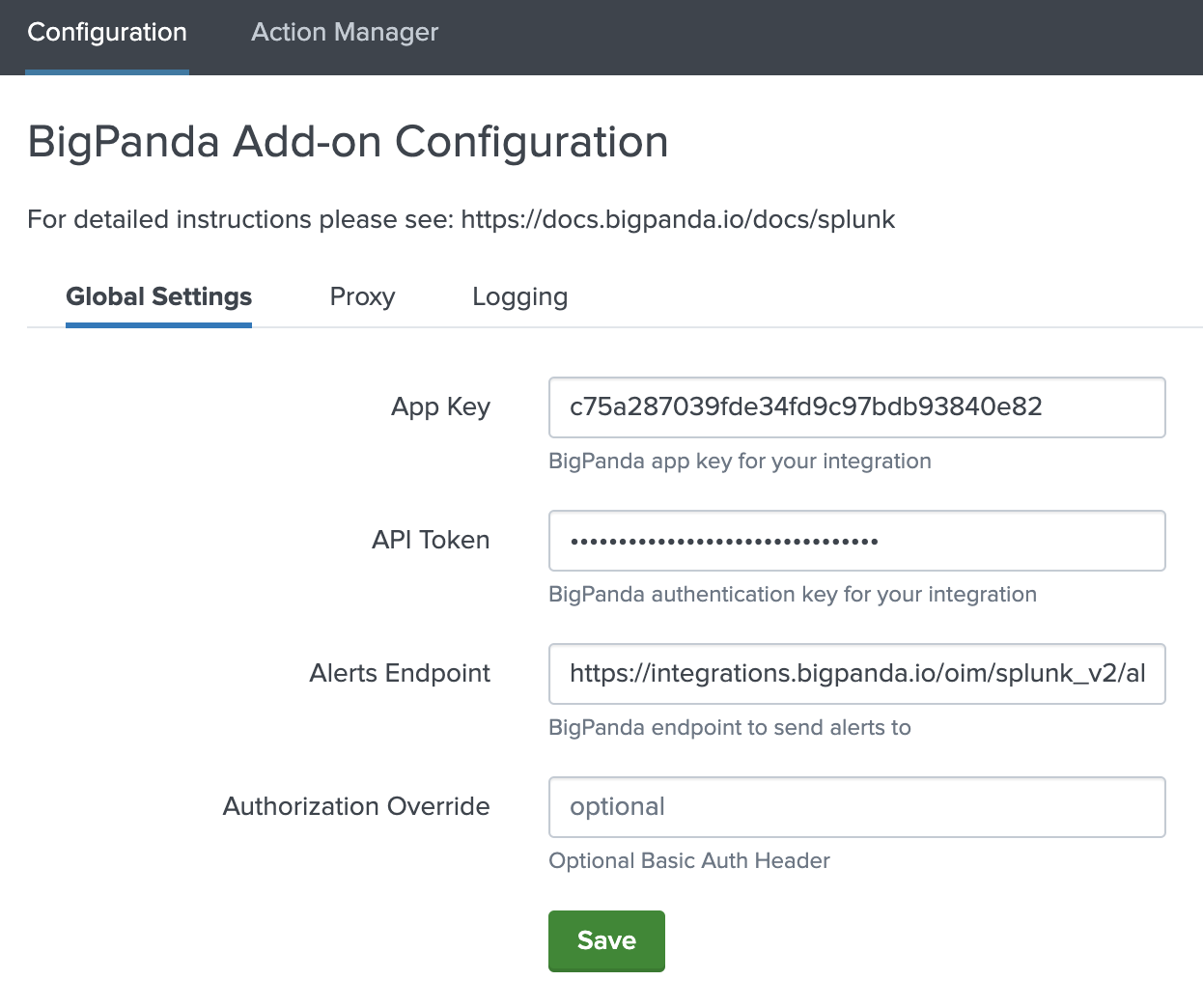Open the BigPanda Splunk documentation link
1203x1008 pixels.
[x=678, y=219]
